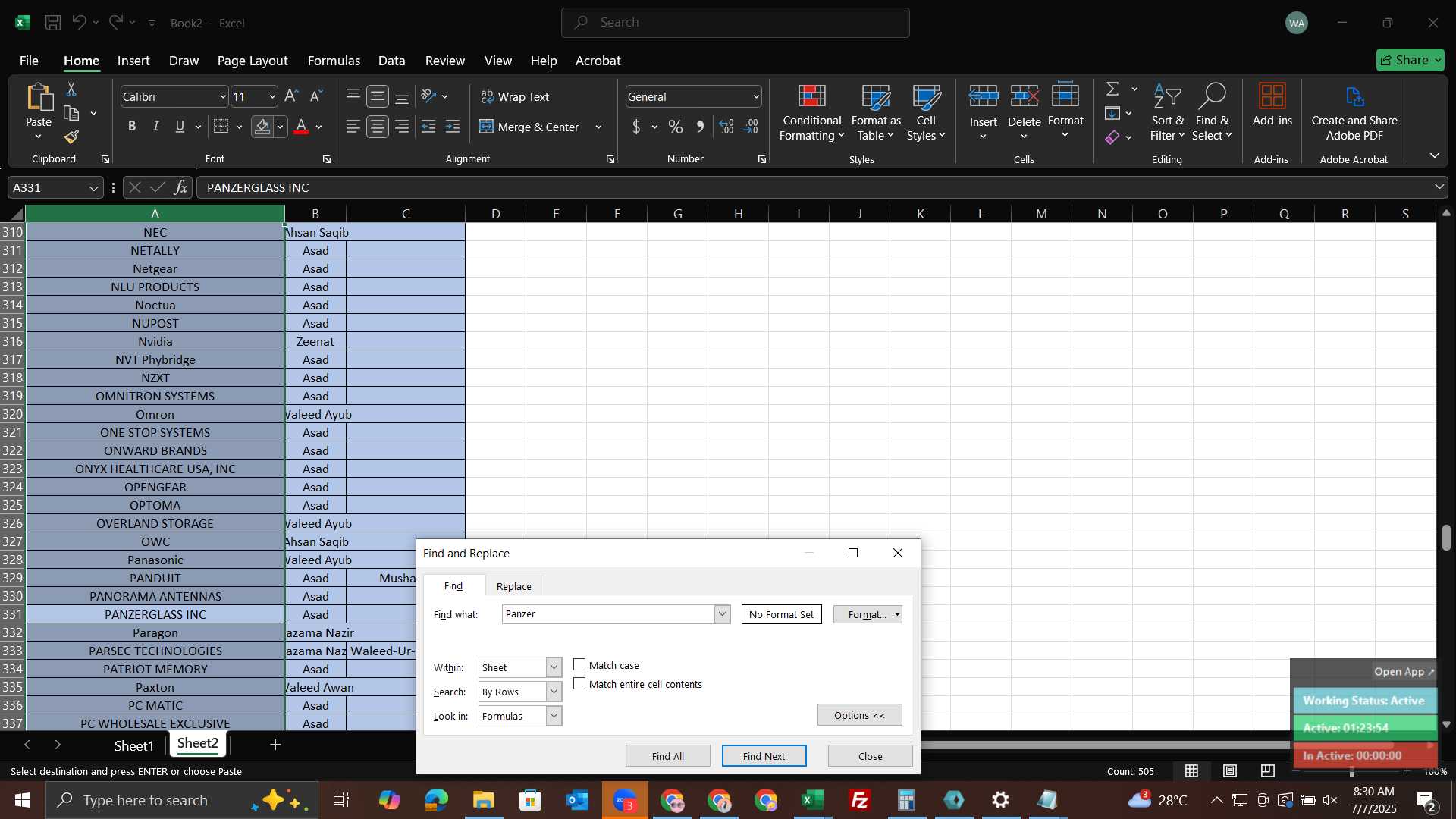Align text to top
Image resolution: width=1456 pixels, height=819 pixels.
[x=353, y=96]
